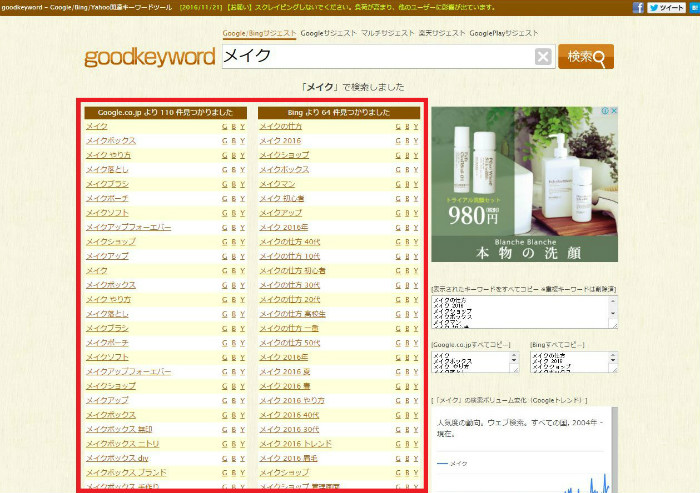Click the Facebook share icon

point(638,7)
